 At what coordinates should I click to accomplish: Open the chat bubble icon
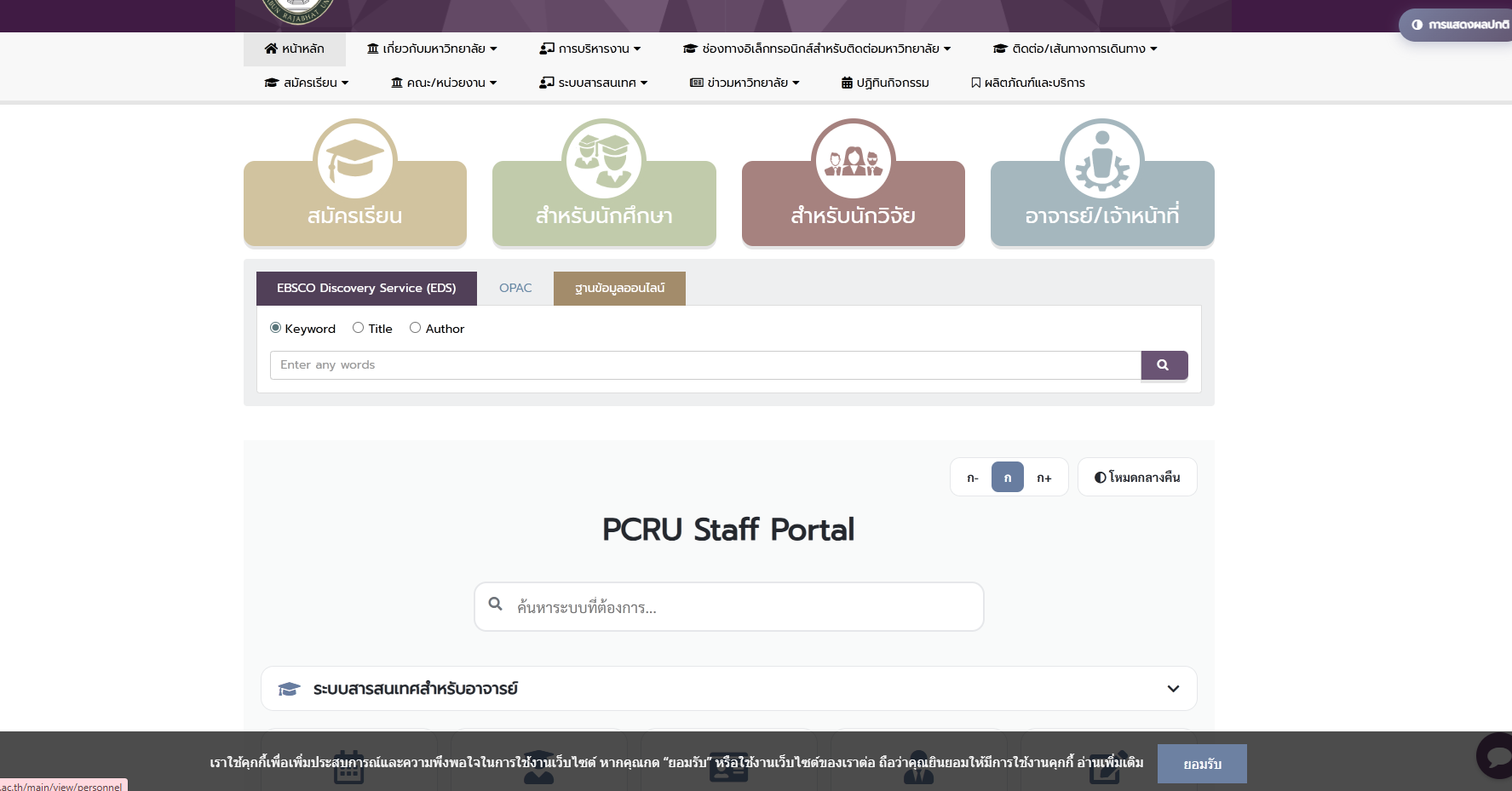(1496, 754)
